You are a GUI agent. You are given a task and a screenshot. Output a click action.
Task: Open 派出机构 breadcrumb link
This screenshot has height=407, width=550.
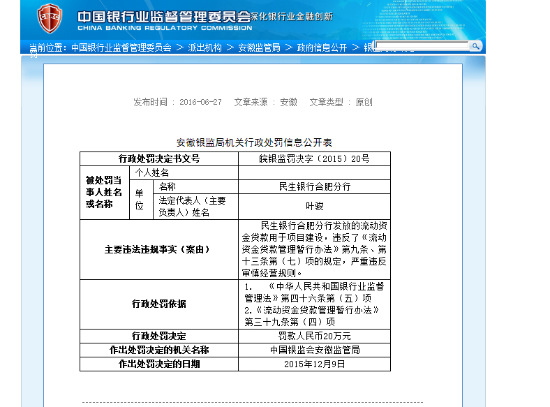click(x=204, y=47)
